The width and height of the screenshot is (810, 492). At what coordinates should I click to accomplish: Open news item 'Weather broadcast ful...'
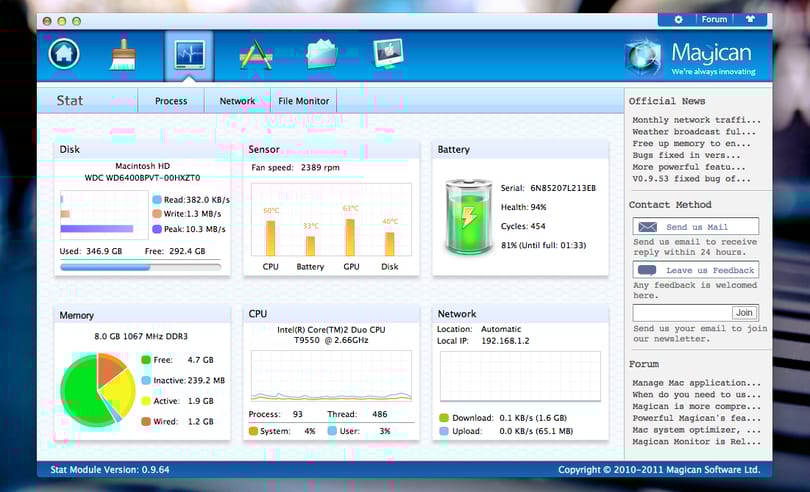point(694,132)
